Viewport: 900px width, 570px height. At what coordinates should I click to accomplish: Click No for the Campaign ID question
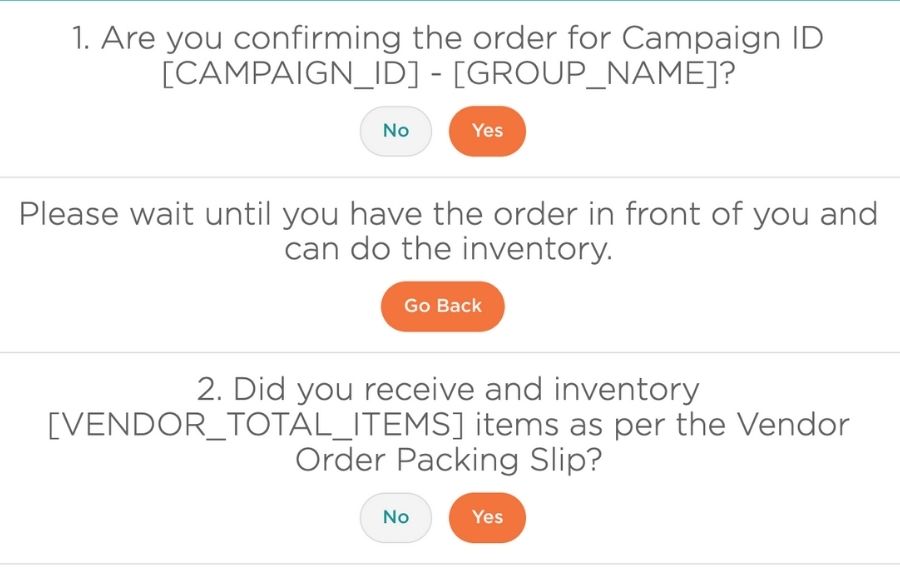point(396,131)
